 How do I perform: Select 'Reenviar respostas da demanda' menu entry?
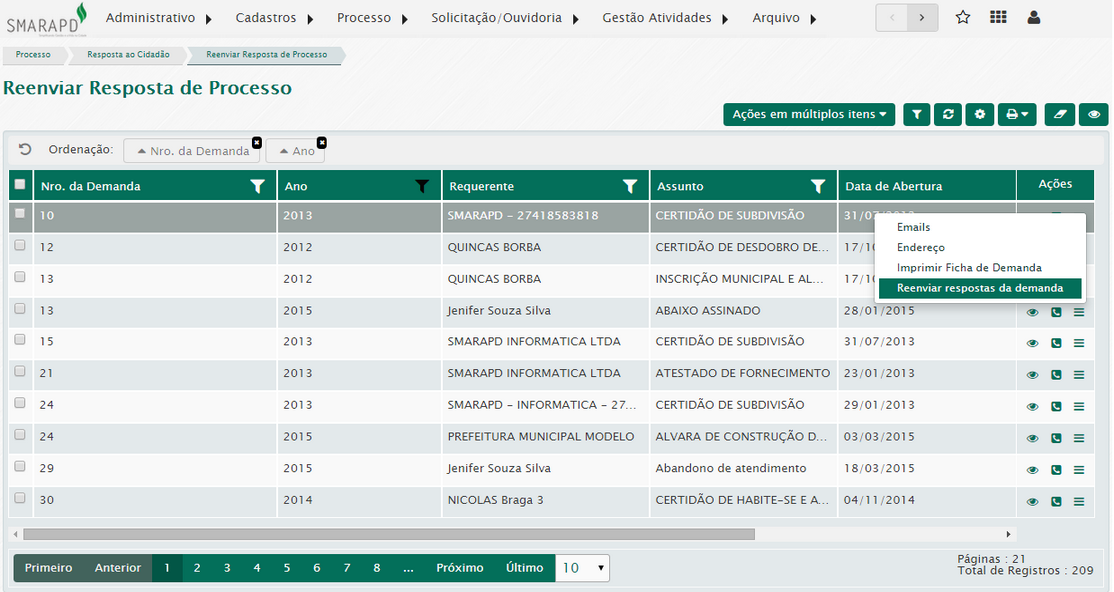[979, 288]
